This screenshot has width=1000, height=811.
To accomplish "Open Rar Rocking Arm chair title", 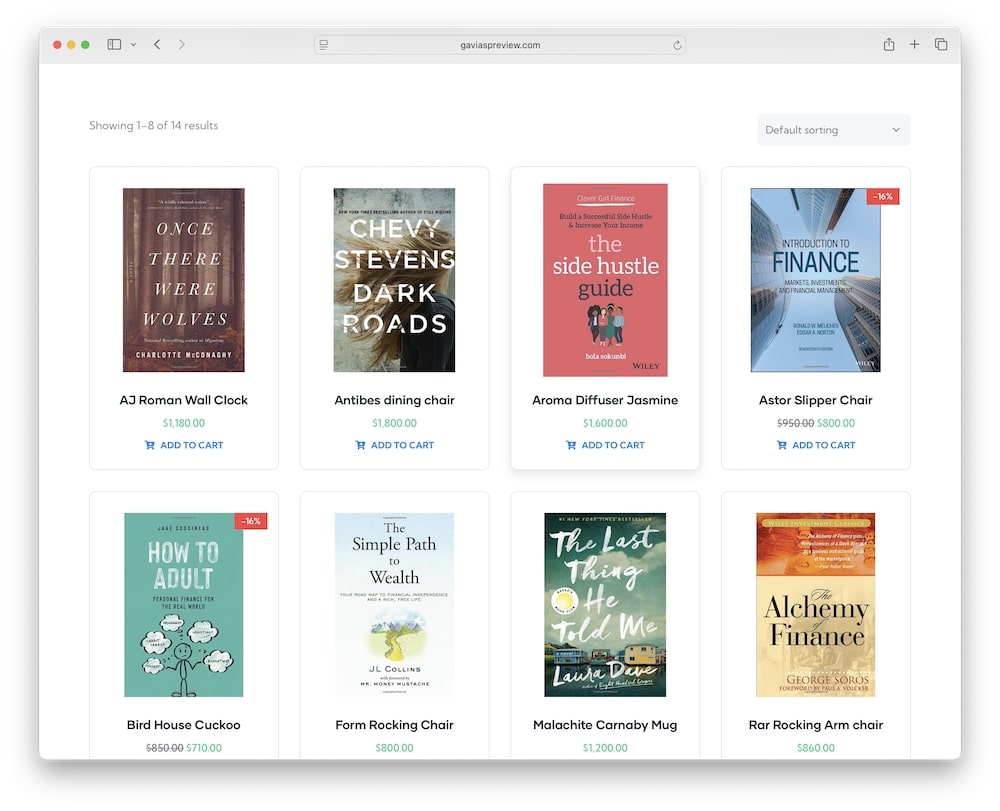I will point(816,725).
